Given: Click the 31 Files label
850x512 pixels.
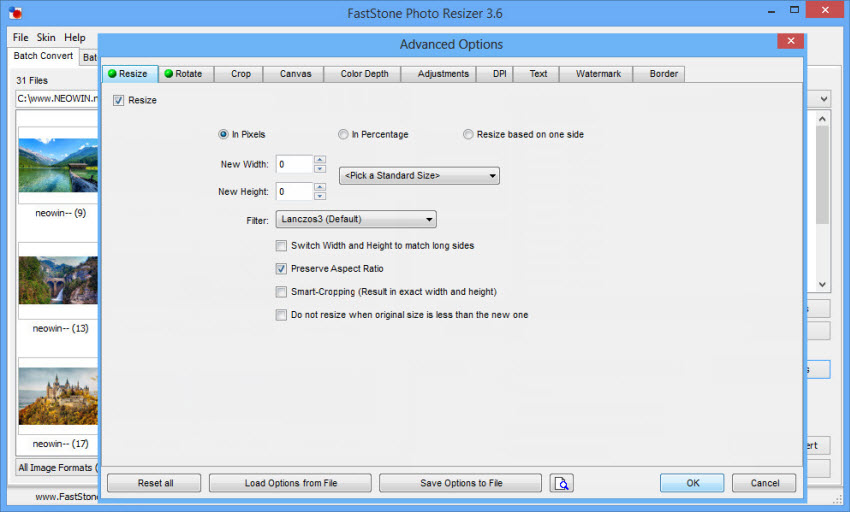Looking at the screenshot, I should pyautogui.click(x=32, y=80).
